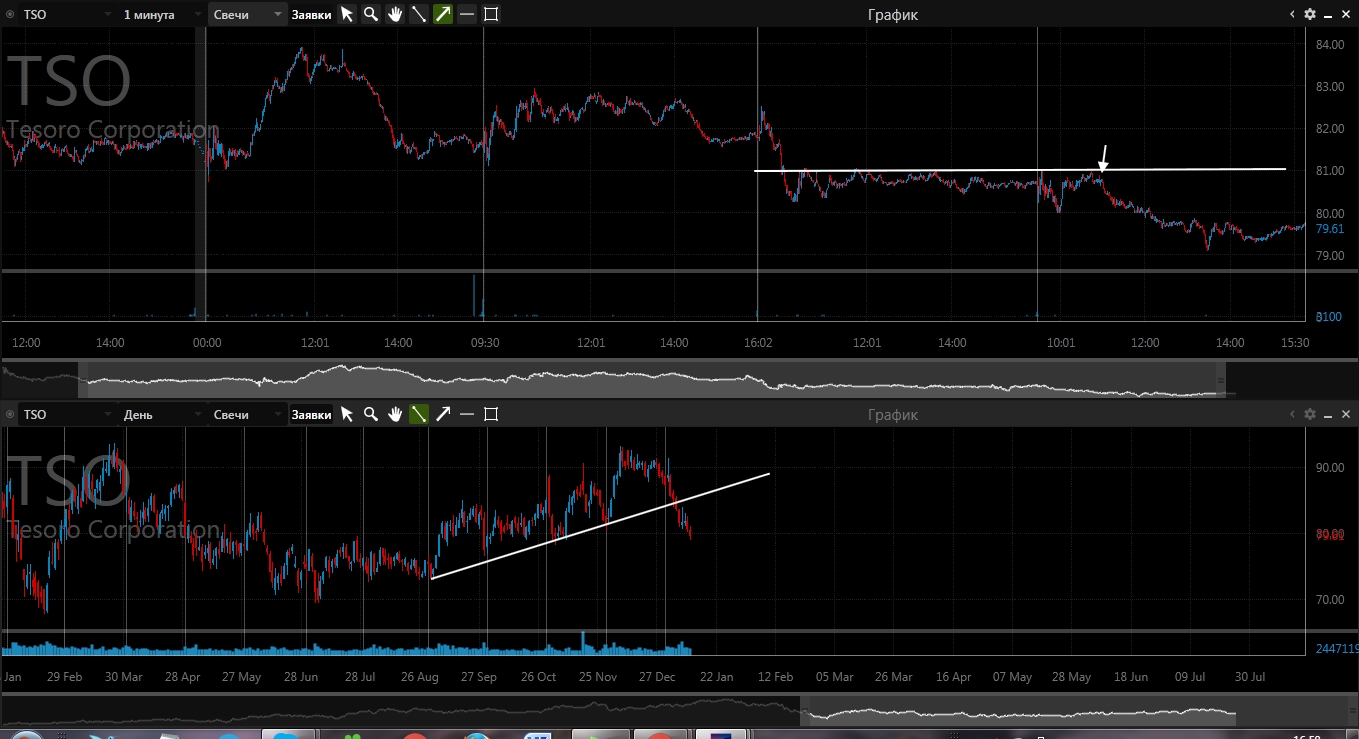This screenshot has height=739, width=1359.
Task: Select the cursor pointer tool in top chart
Action: [347, 14]
